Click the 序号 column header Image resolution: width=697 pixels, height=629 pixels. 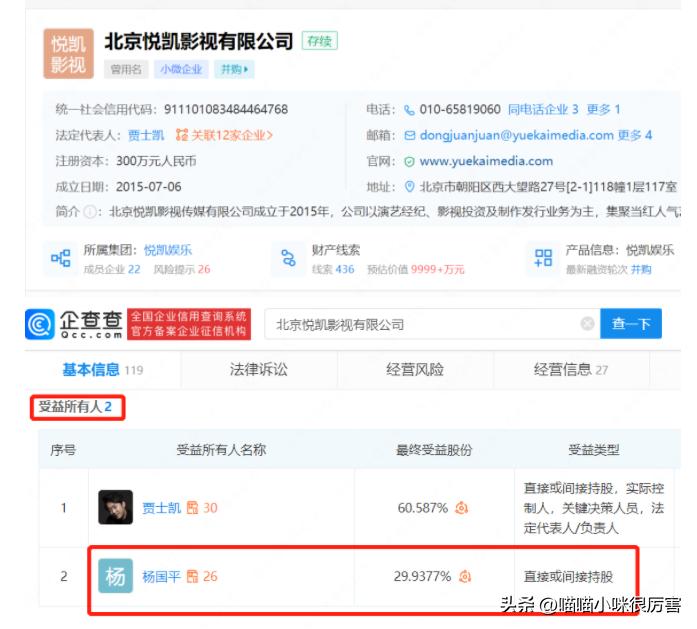point(63,450)
